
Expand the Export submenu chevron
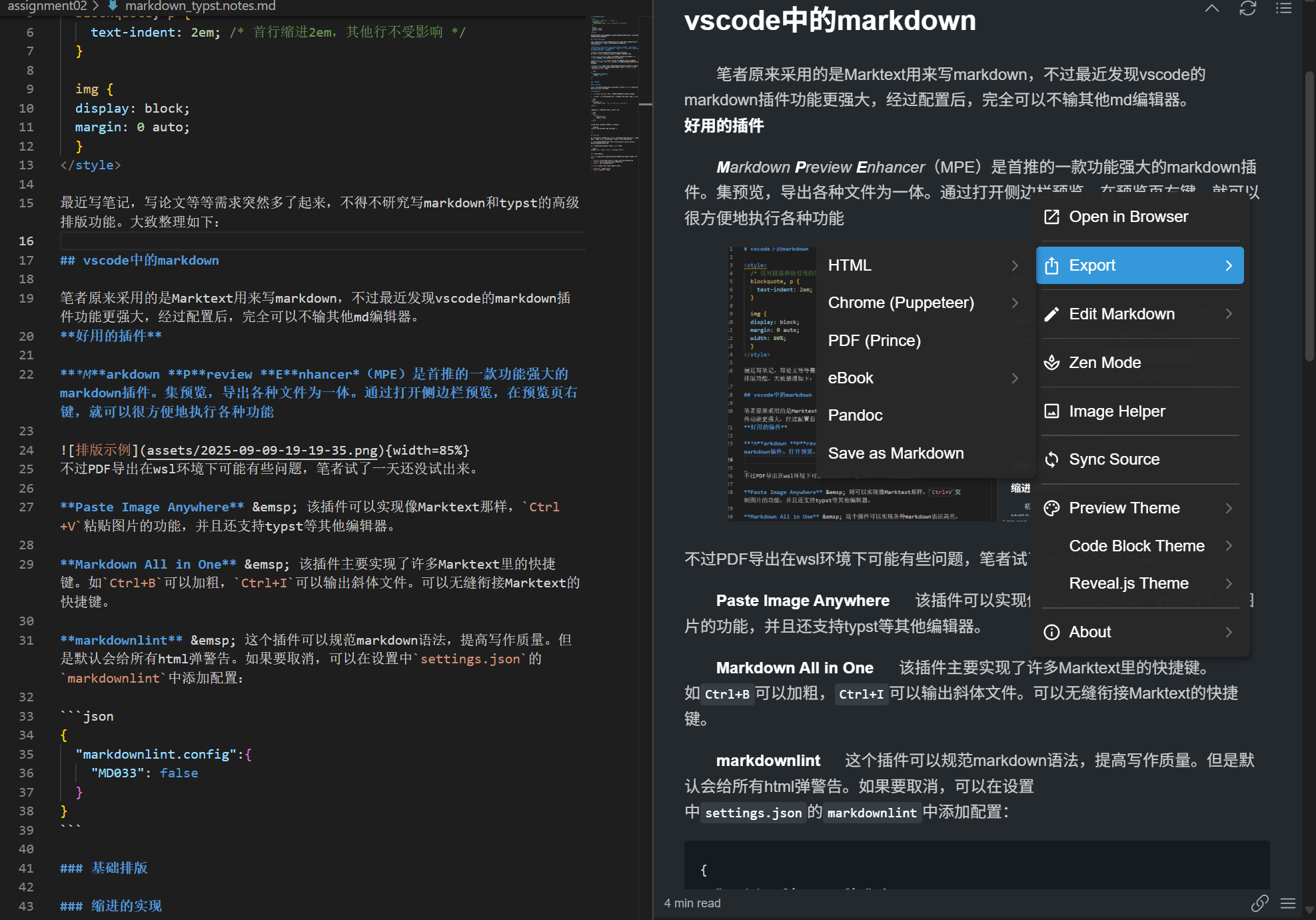point(1229,265)
